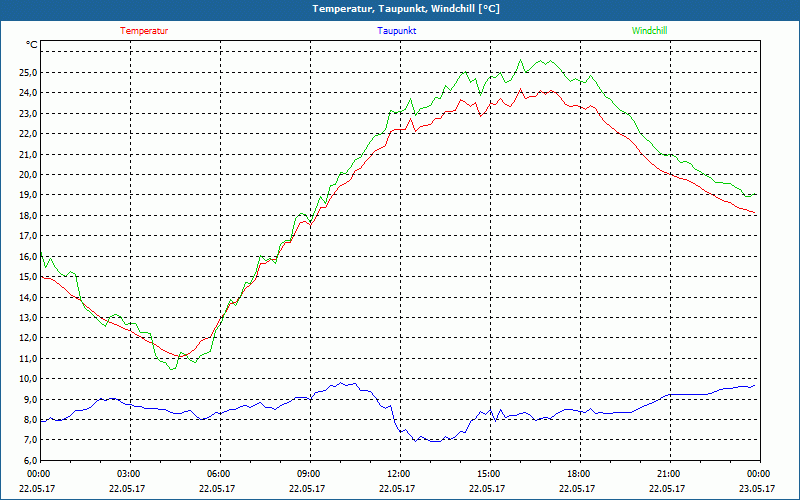Screen dimensions: 800x500
Task: Click the 16,0 y-axis value
Action: pos(28,256)
